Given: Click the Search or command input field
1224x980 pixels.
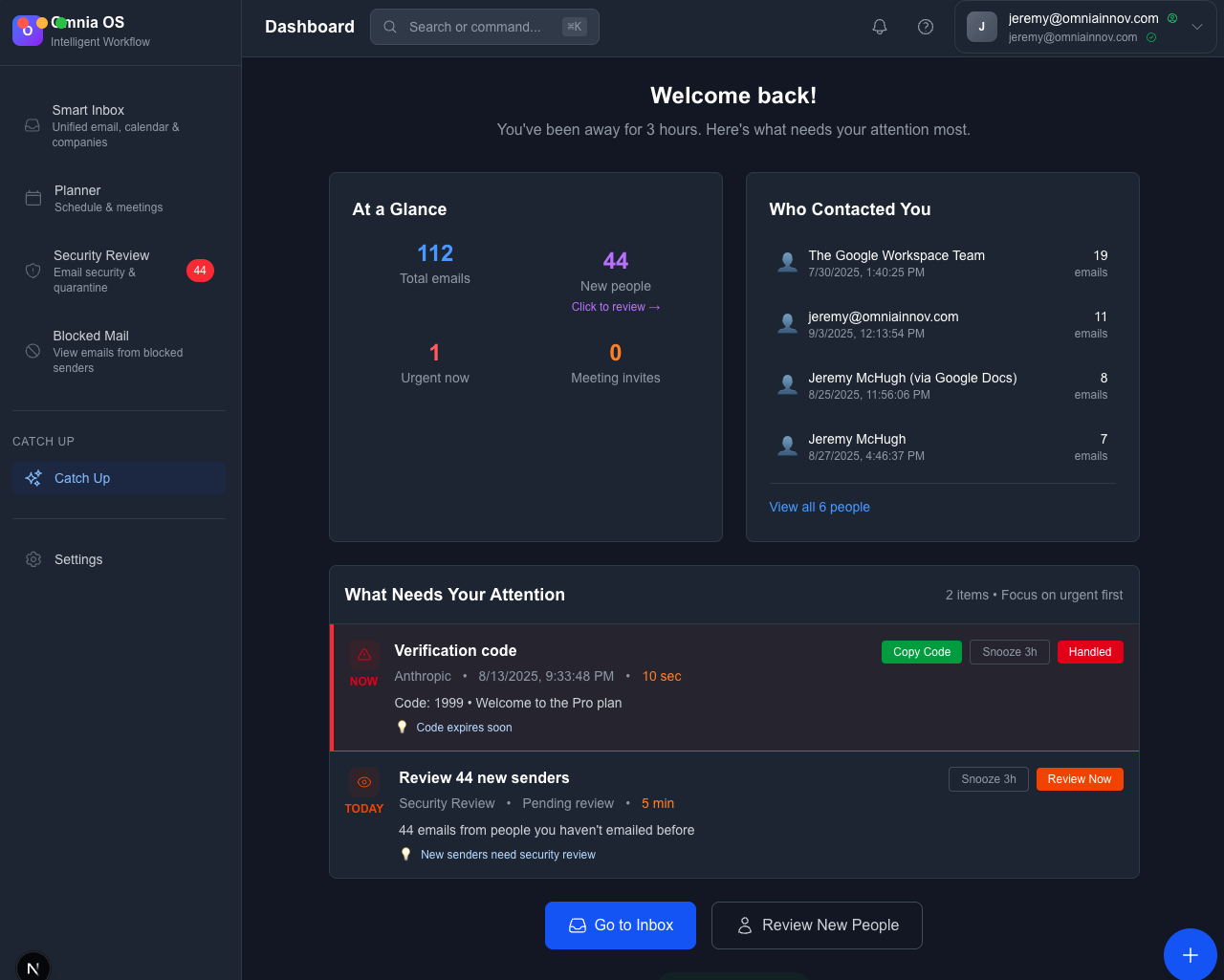Looking at the screenshot, I should tap(478, 27).
